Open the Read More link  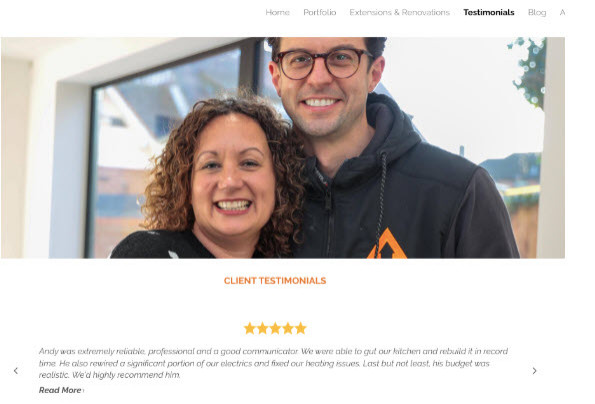coord(60,390)
